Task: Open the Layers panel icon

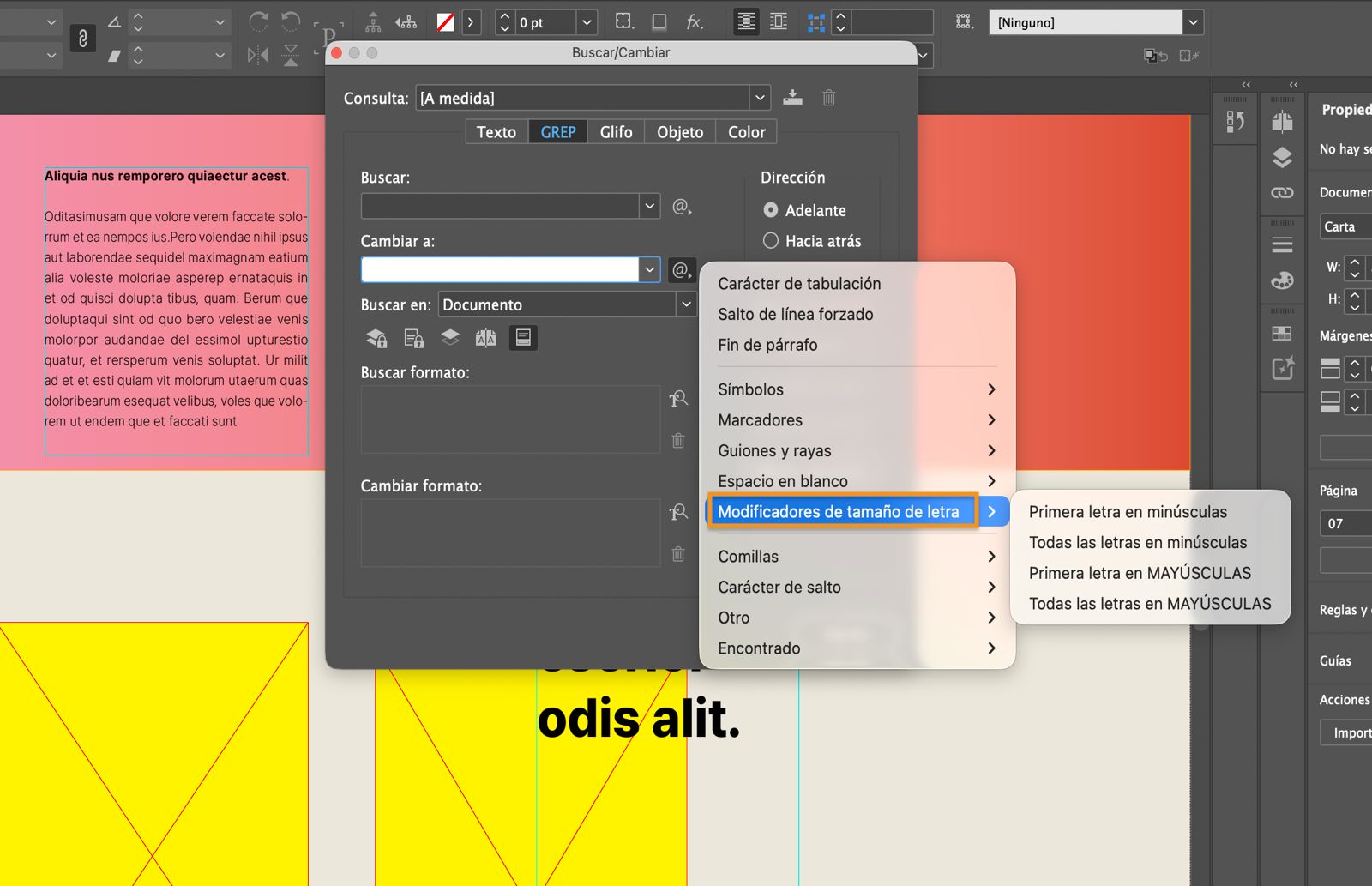Action: pos(1282,157)
